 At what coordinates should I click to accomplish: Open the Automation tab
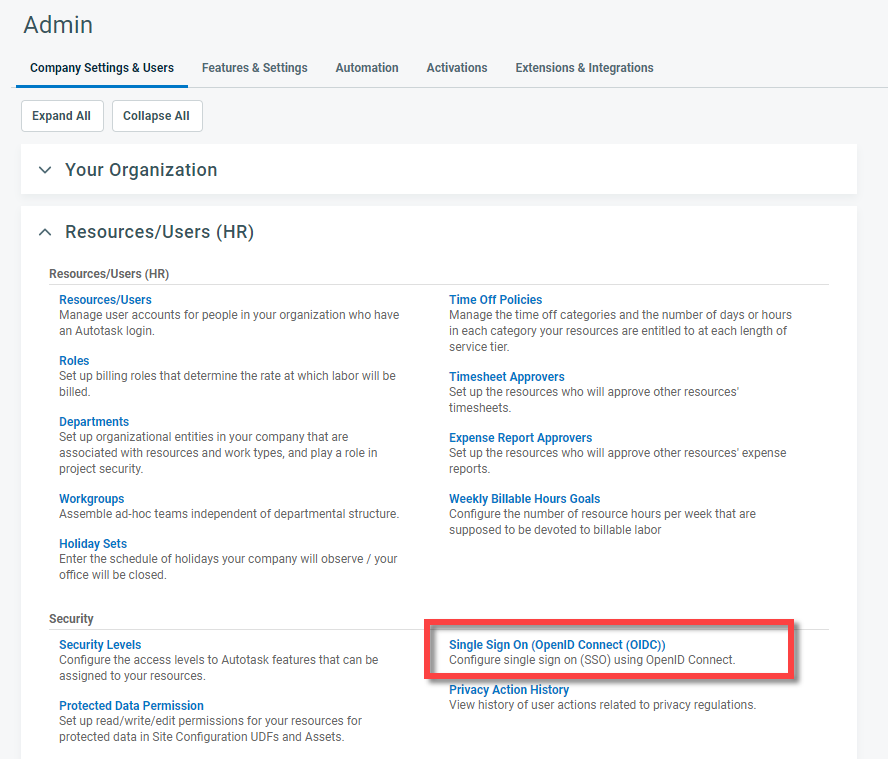tap(367, 68)
